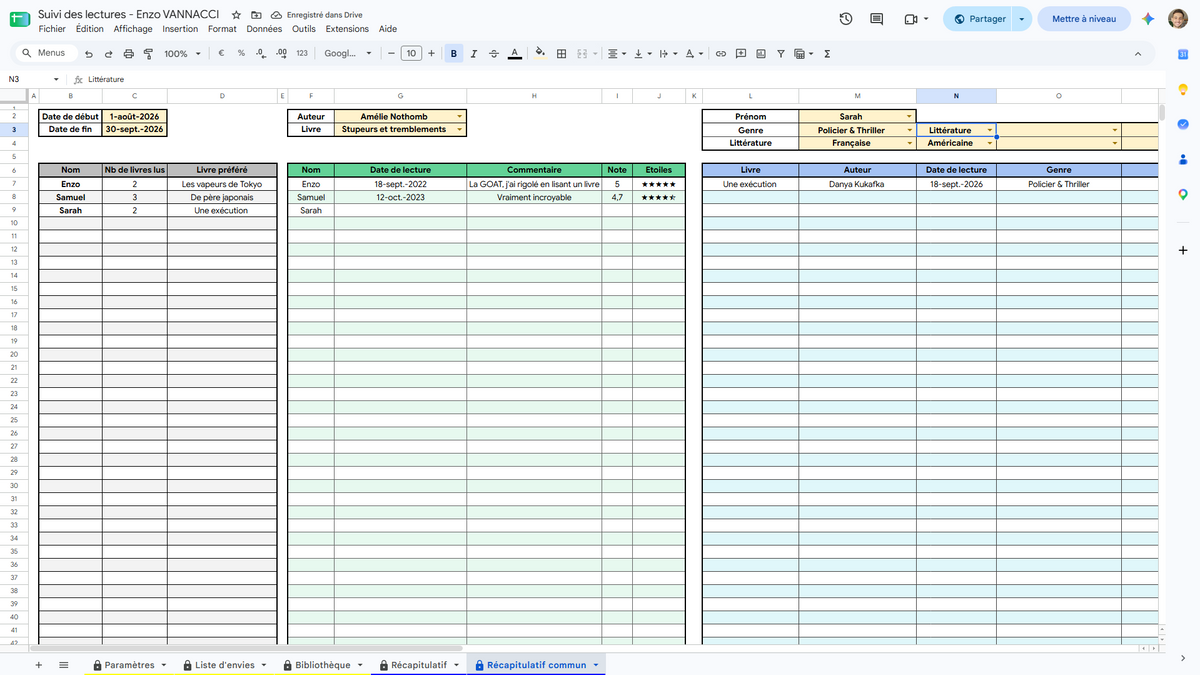Click the insert chart icon
The width and height of the screenshot is (1200, 675).
click(761, 54)
